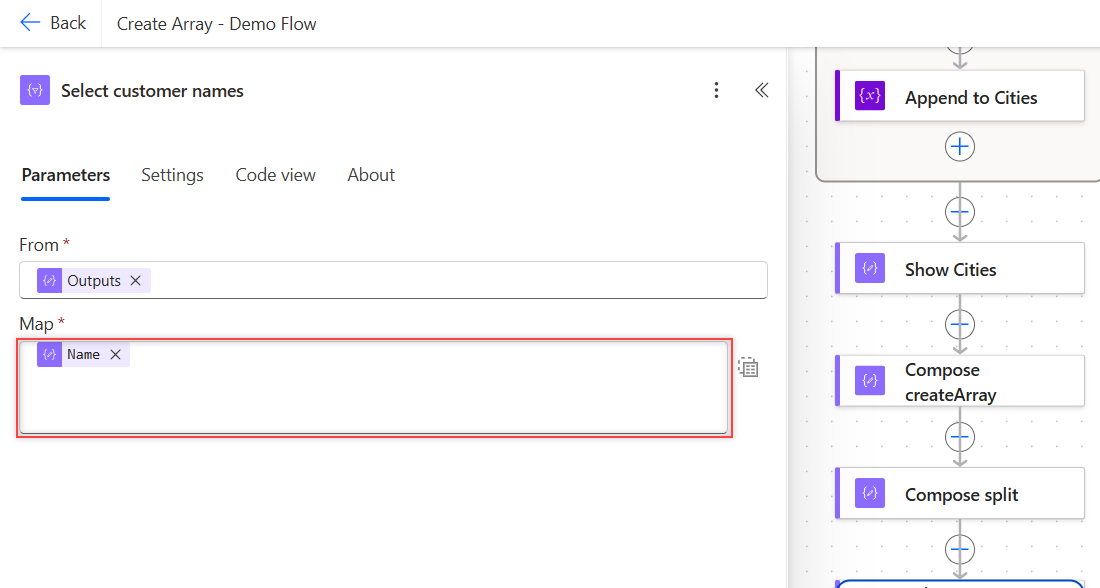The width and height of the screenshot is (1100, 588).
Task: Open the Compose createArray action
Action: [960, 381]
